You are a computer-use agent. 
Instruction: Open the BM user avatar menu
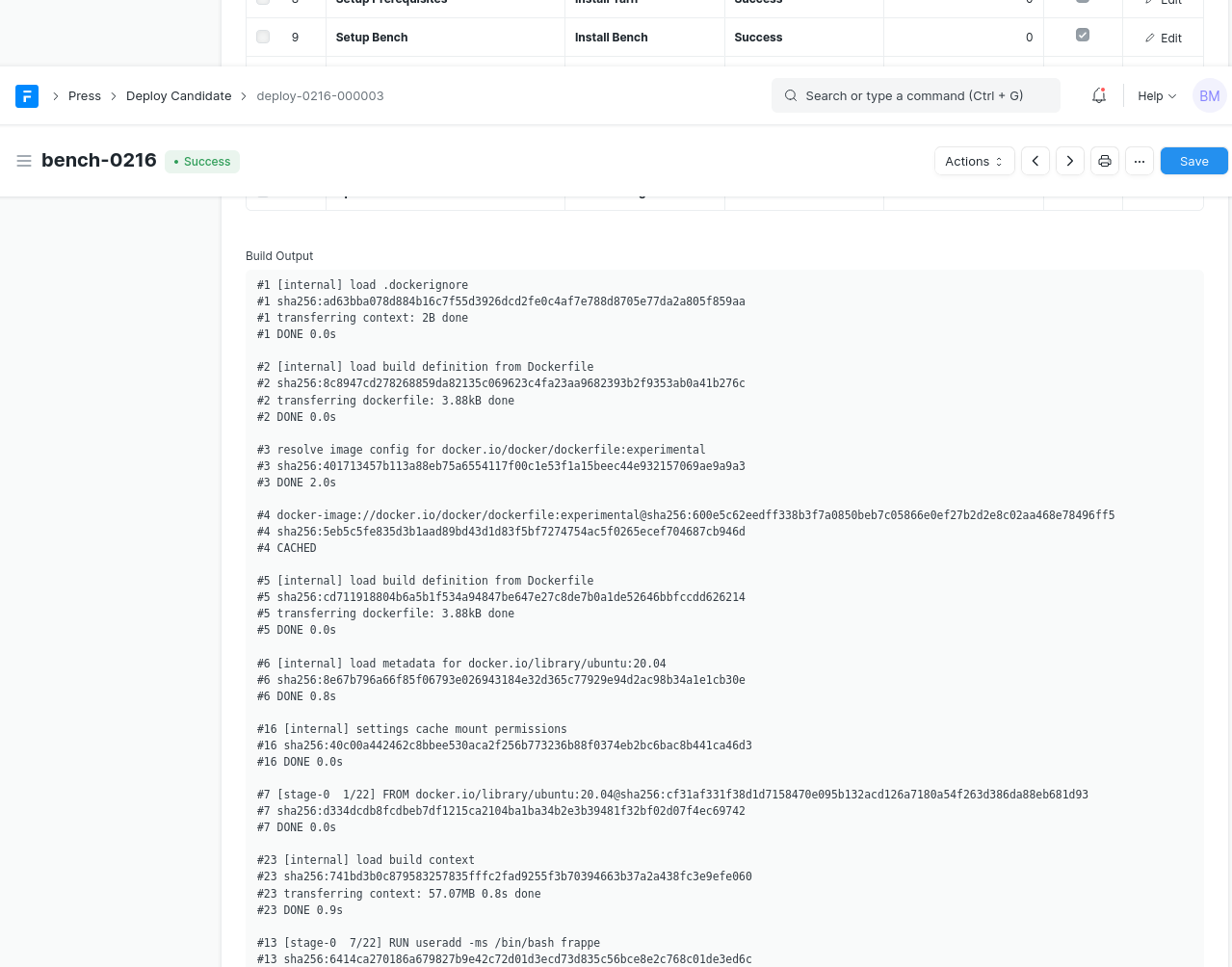(1208, 95)
